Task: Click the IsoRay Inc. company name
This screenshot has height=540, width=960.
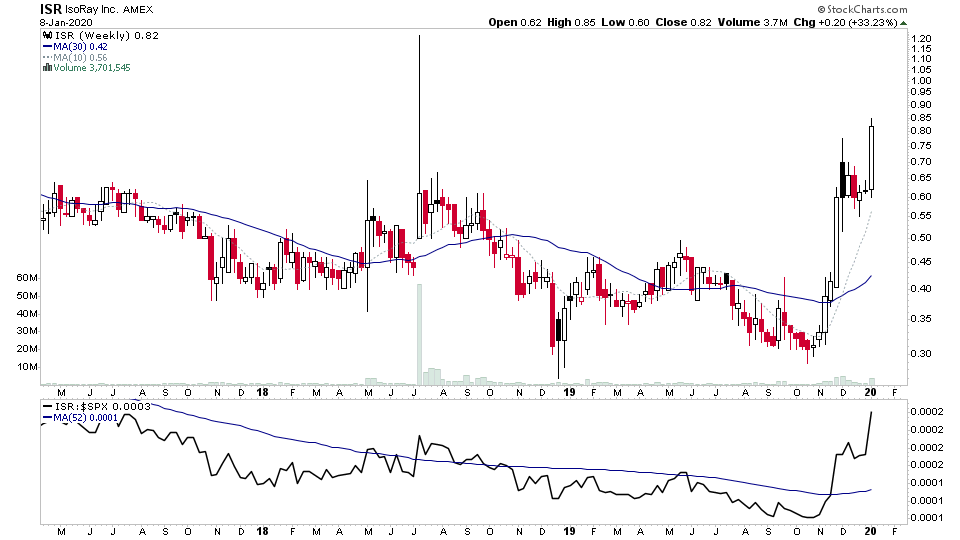Action: pyautogui.click(x=92, y=10)
